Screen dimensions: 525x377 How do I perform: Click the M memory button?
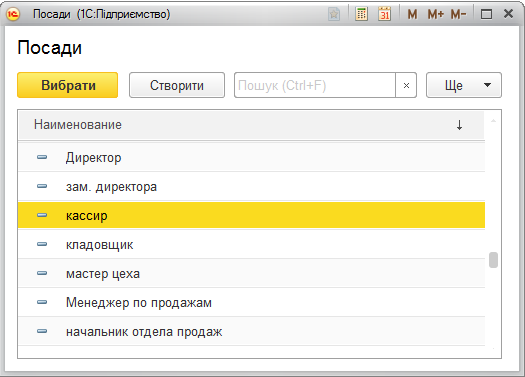[x=412, y=14]
